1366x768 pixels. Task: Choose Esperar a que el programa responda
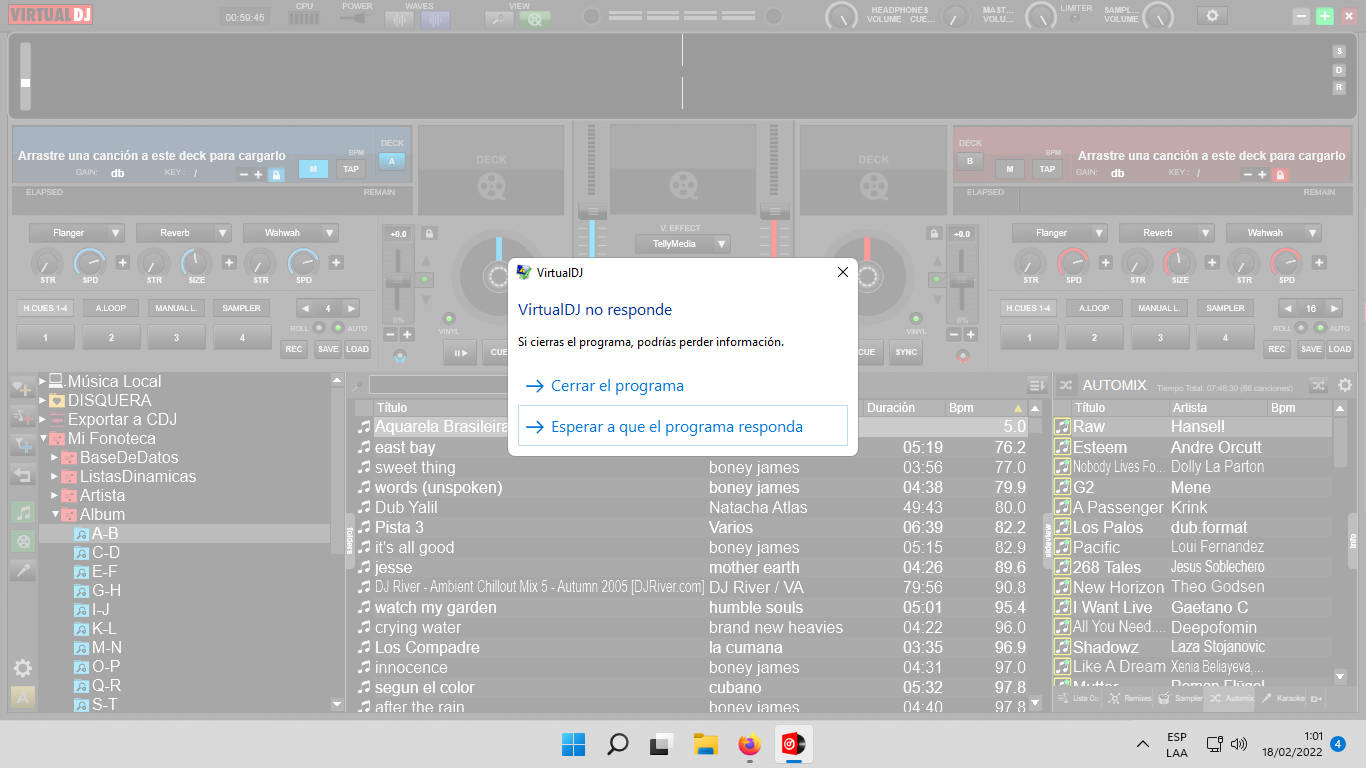click(x=683, y=426)
